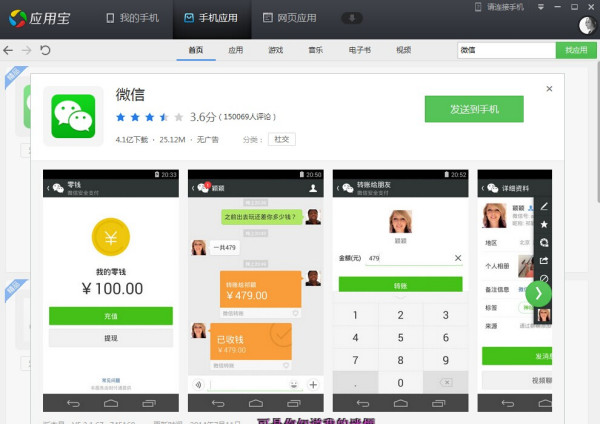The height and width of the screenshot is (424, 600).
Task: Open the 详细资料 screenshot thumbnail
Action: [x=515, y=290]
